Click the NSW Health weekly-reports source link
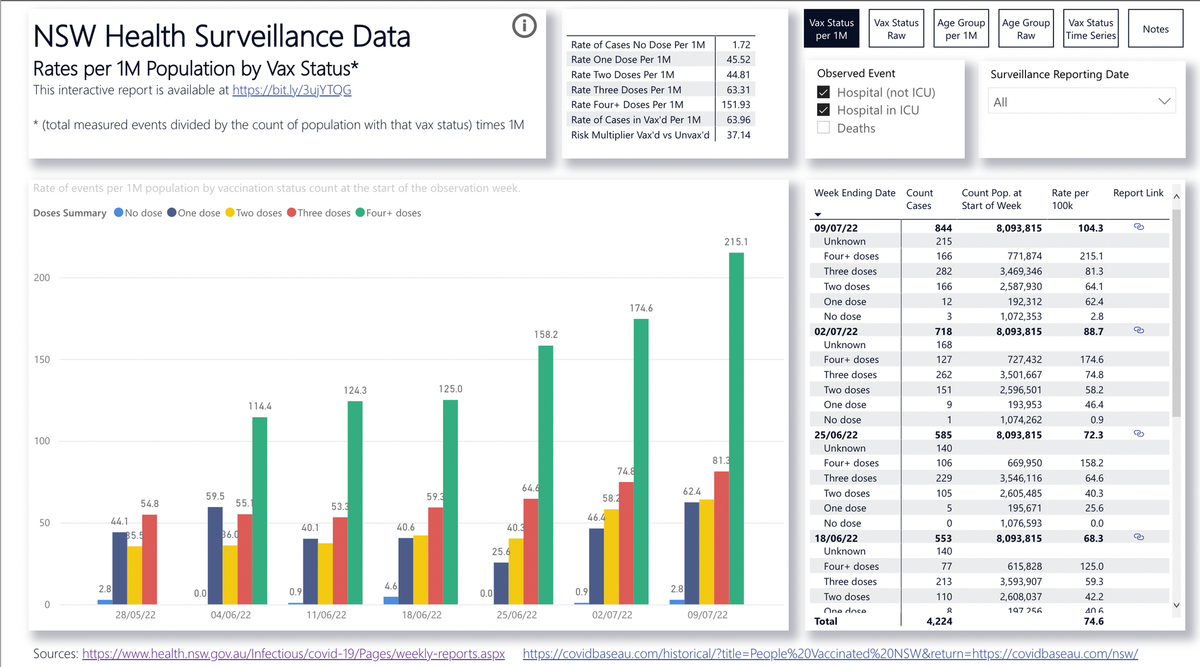This screenshot has height=667, width=1200. (293, 653)
